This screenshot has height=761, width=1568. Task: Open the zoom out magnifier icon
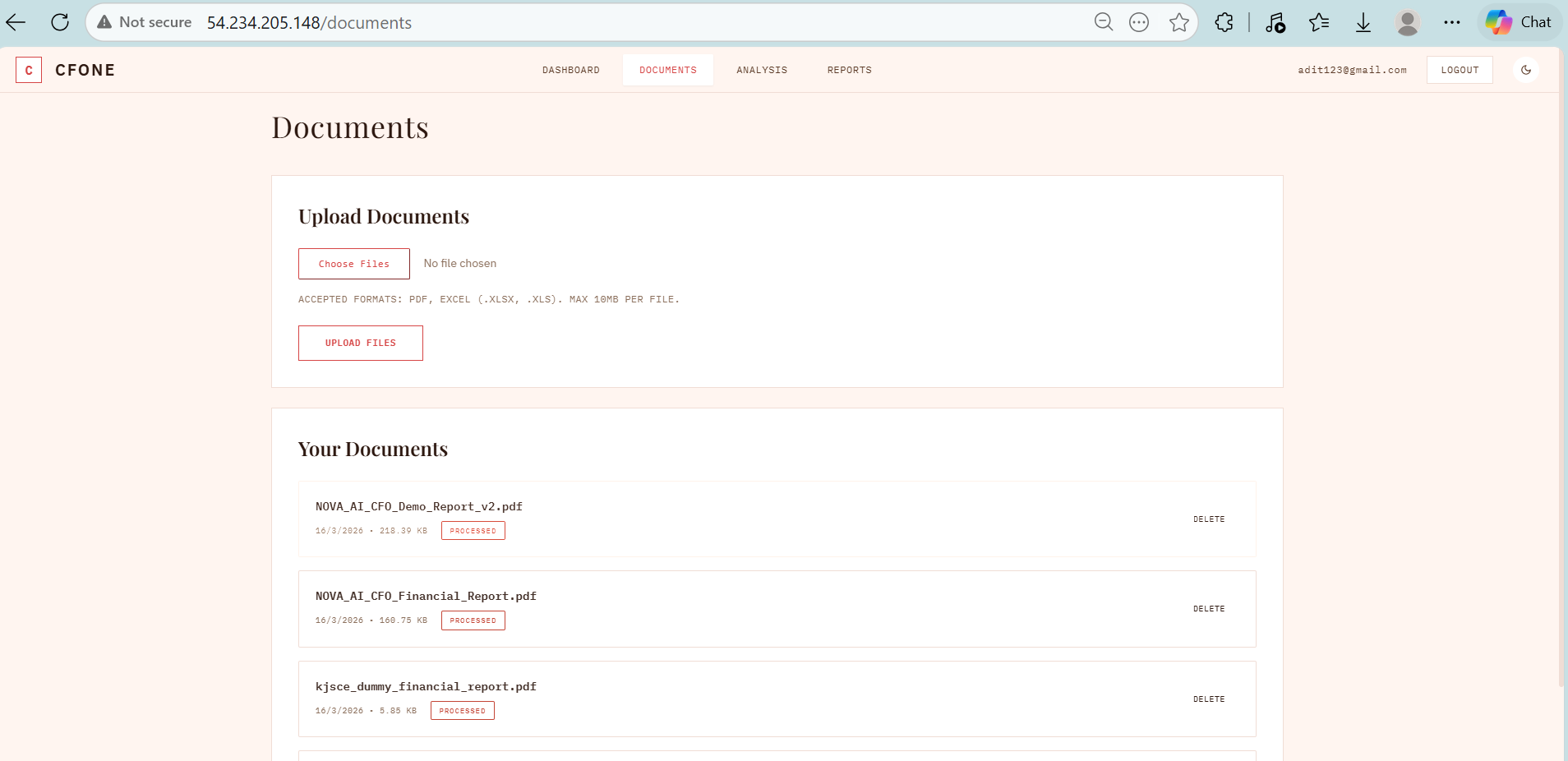click(1104, 22)
